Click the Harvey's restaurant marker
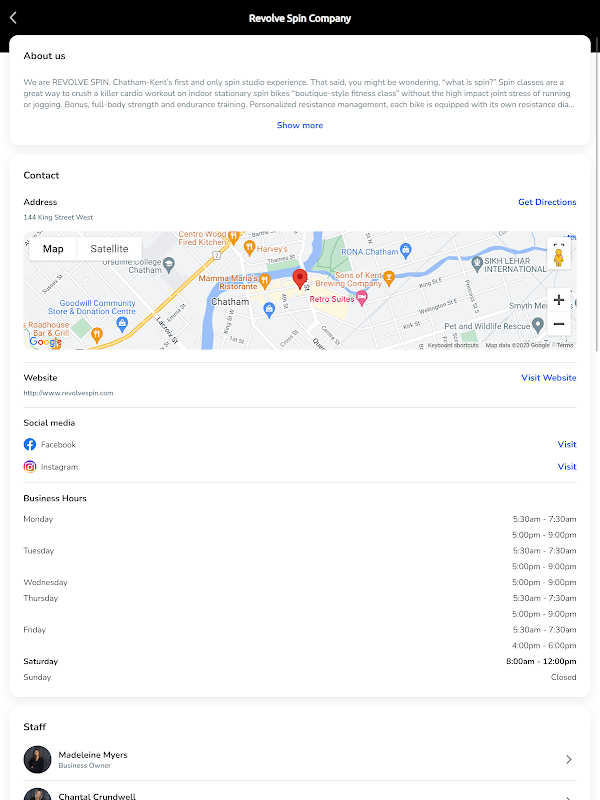Screen dimensions: 600x800 pyautogui.click(x=249, y=248)
